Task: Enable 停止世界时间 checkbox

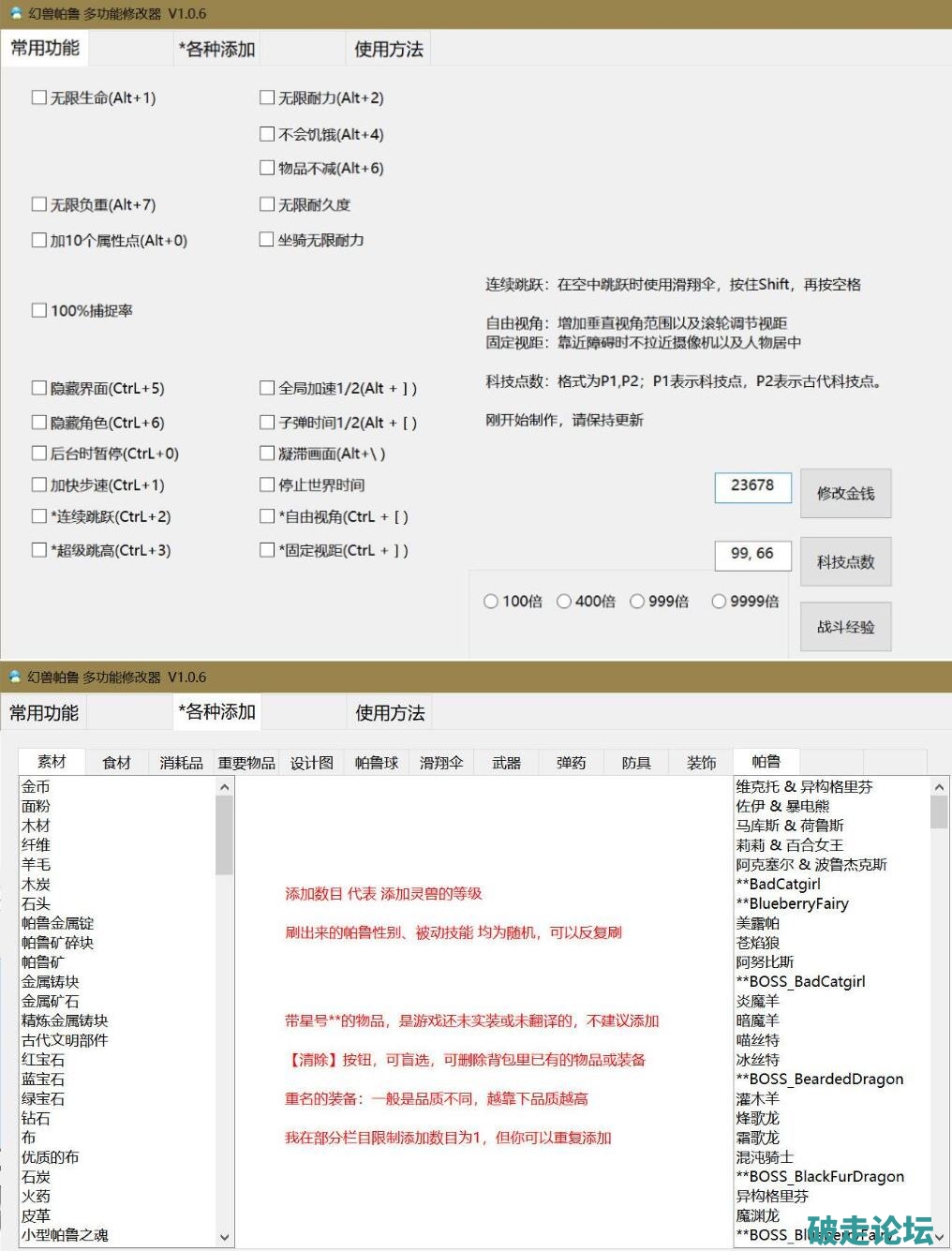Action: click(x=267, y=484)
